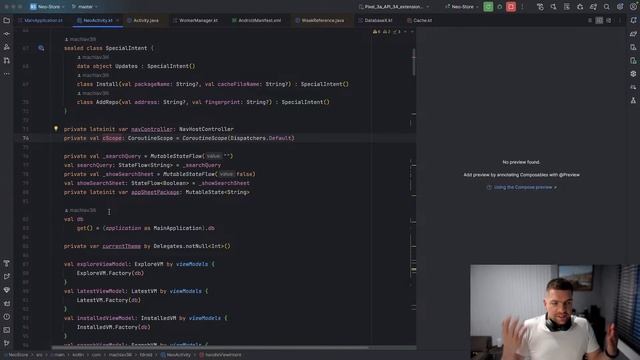Switch to the Cache.kt tab
The image size is (640, 360).
coord(420,20)
